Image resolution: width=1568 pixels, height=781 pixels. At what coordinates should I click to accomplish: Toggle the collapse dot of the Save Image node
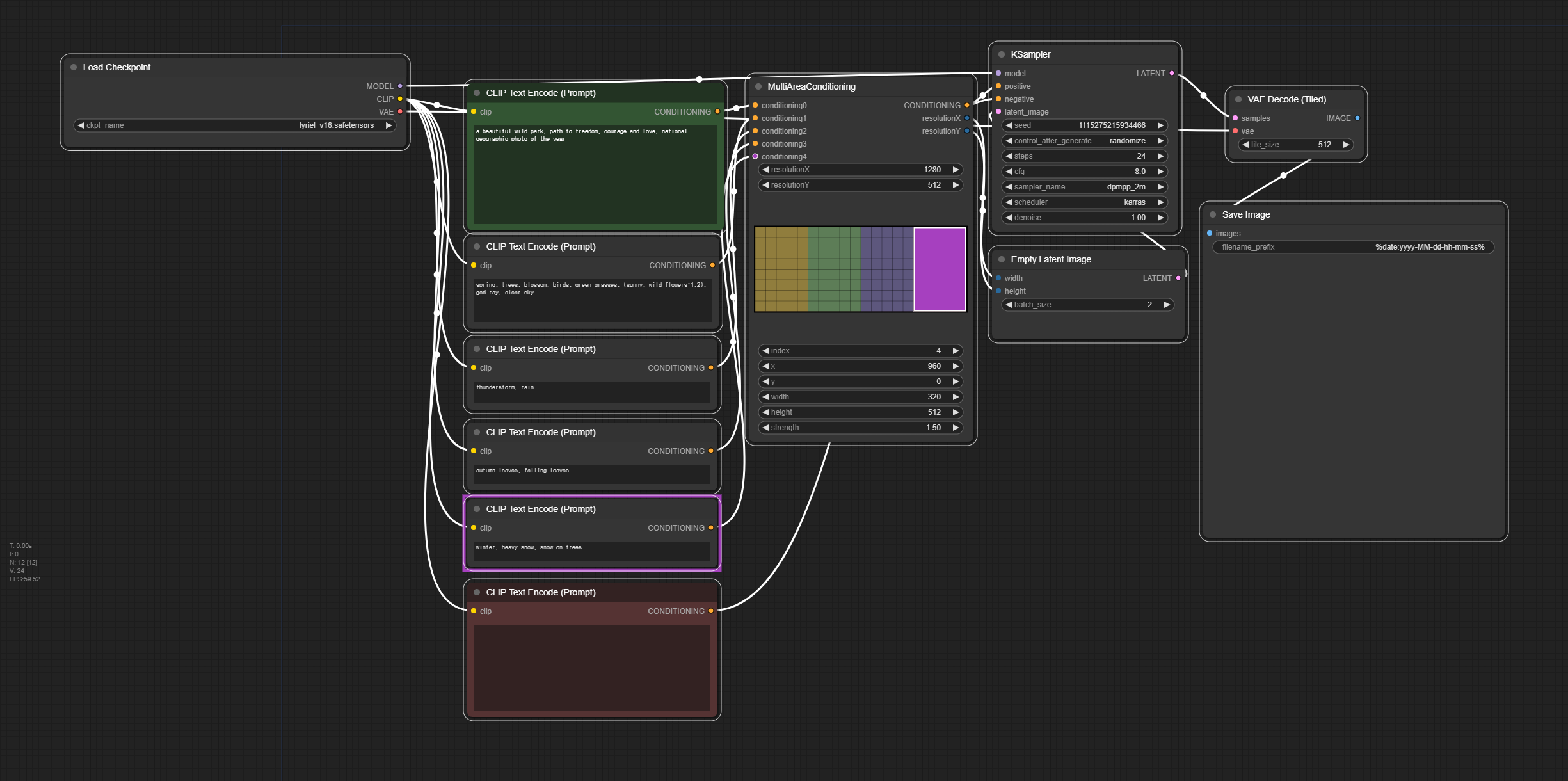[x=1213, y=214]
